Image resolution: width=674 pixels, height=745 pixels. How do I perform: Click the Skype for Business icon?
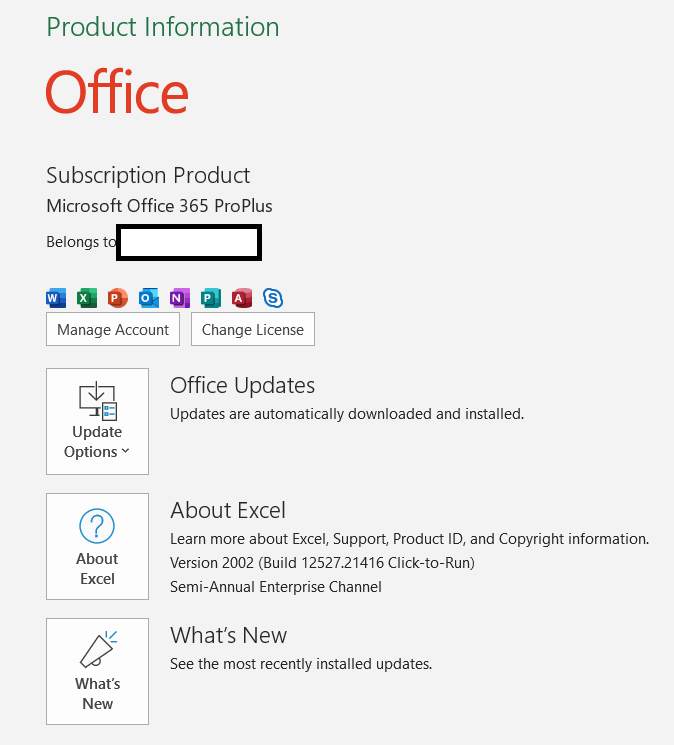[273, 298]
